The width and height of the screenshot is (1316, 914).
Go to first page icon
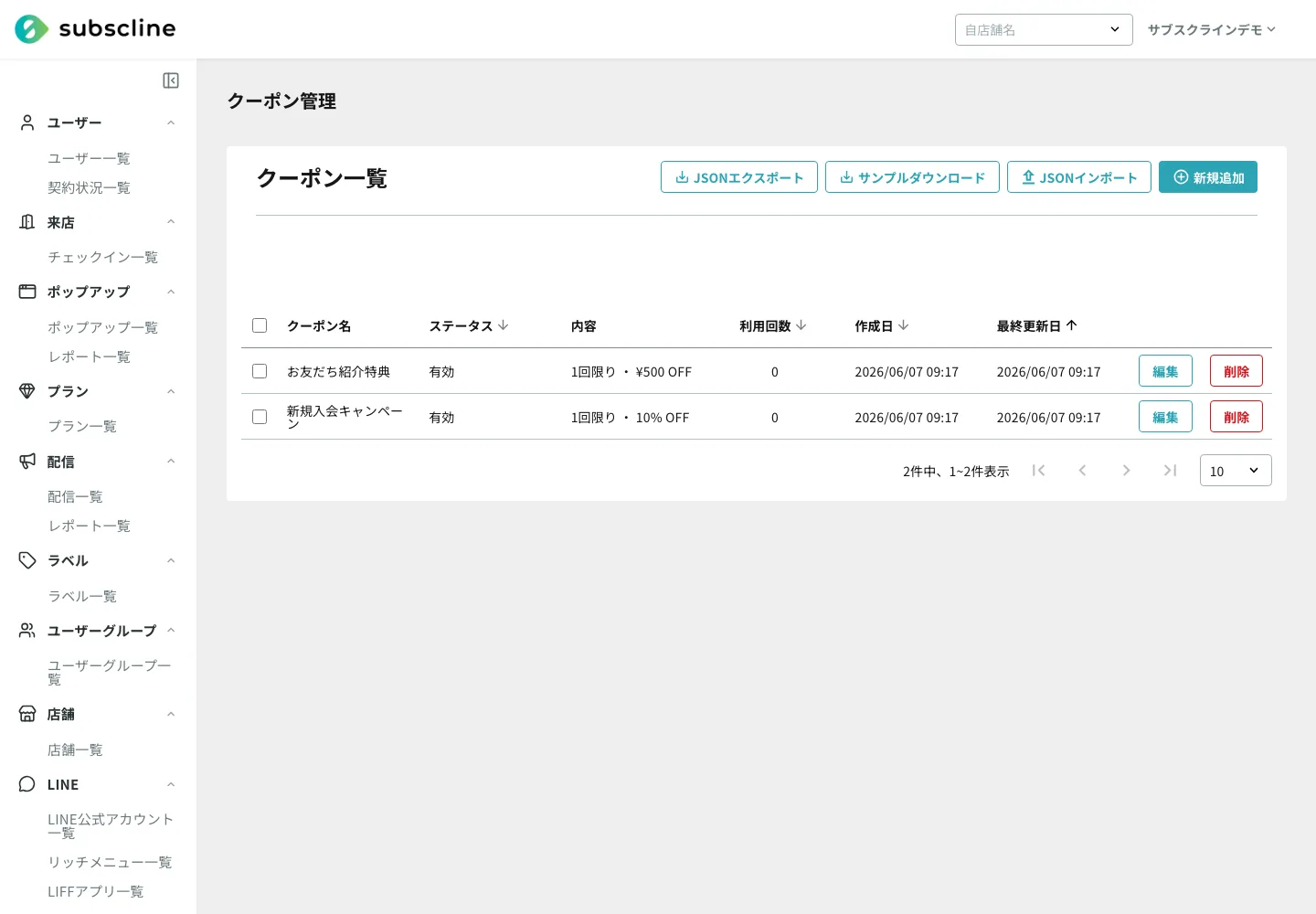(x=1038, y=471)
